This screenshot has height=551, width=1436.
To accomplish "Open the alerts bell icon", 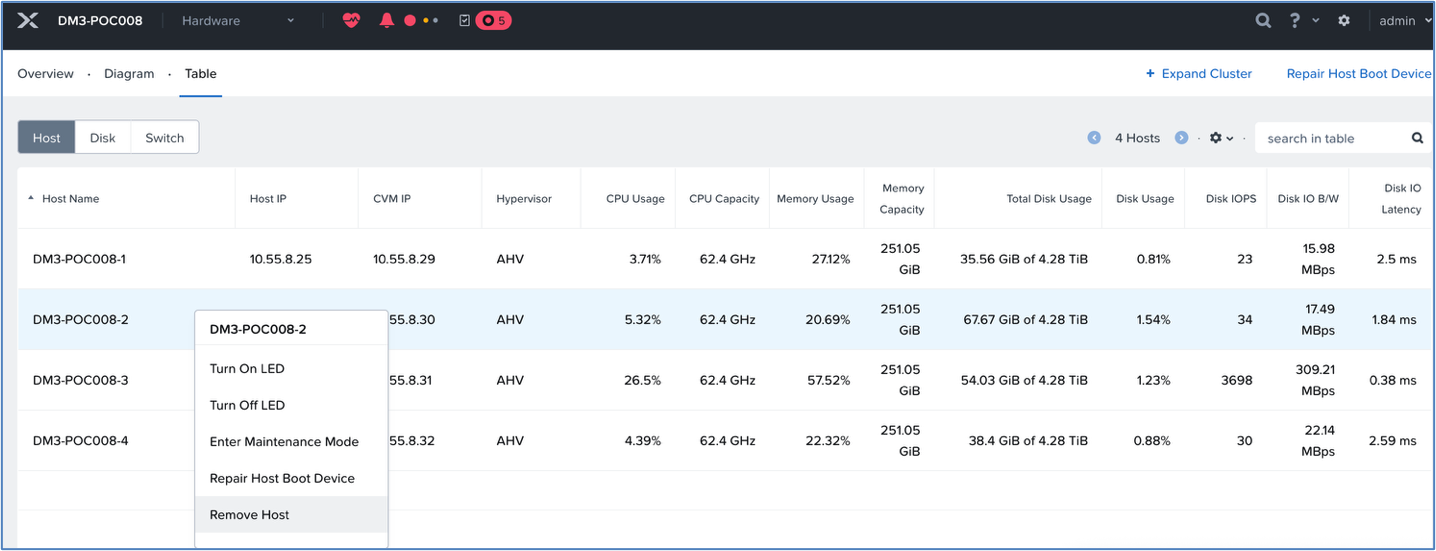I will click(387, 20).
